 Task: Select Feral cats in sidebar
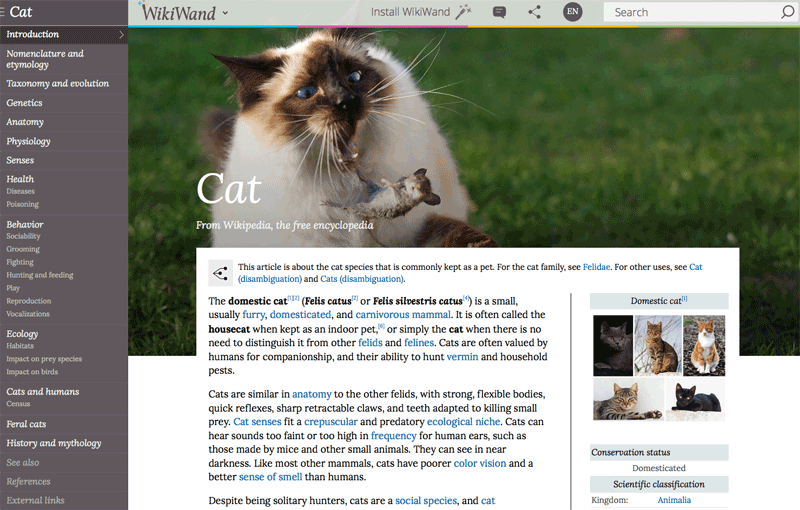point(27,424)
